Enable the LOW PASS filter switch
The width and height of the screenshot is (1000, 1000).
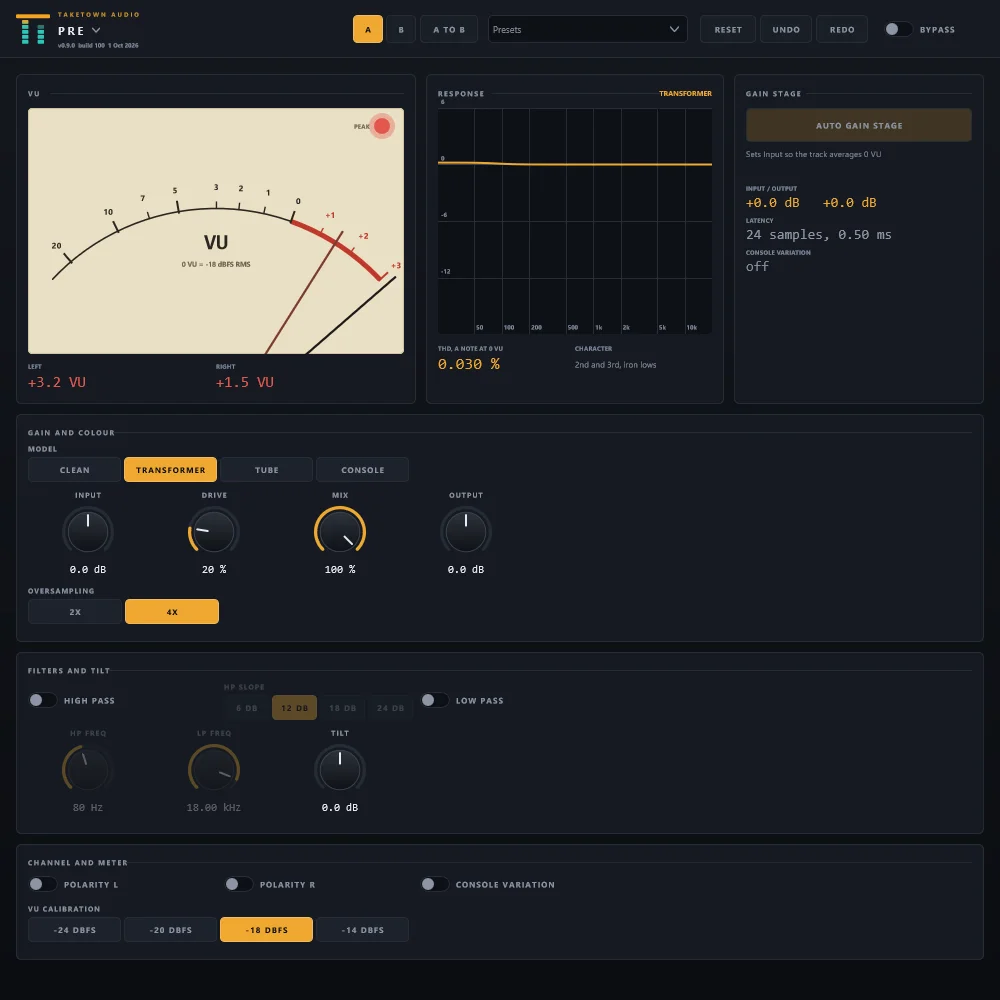coord(434,700)
